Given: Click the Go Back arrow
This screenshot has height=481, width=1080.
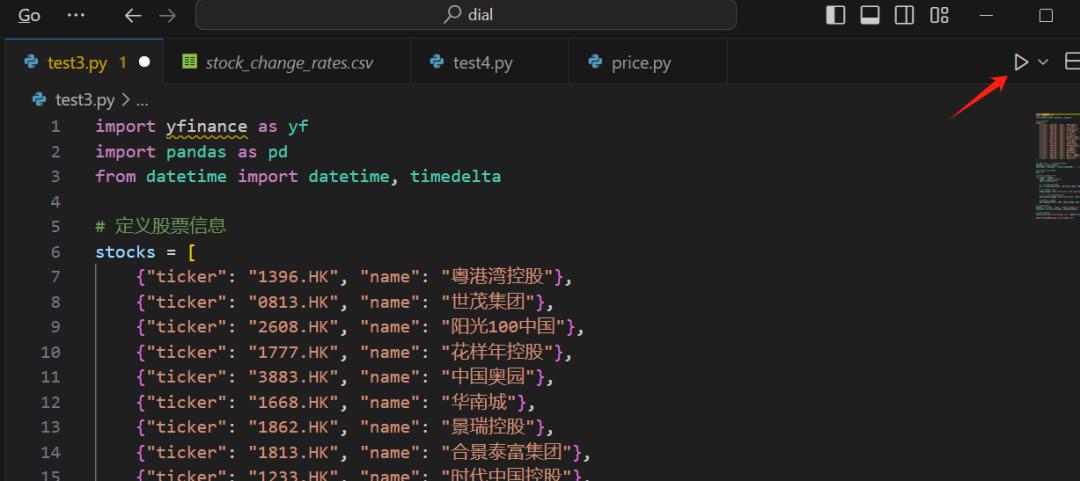Looking at the screenshot, I should (133, 15).
